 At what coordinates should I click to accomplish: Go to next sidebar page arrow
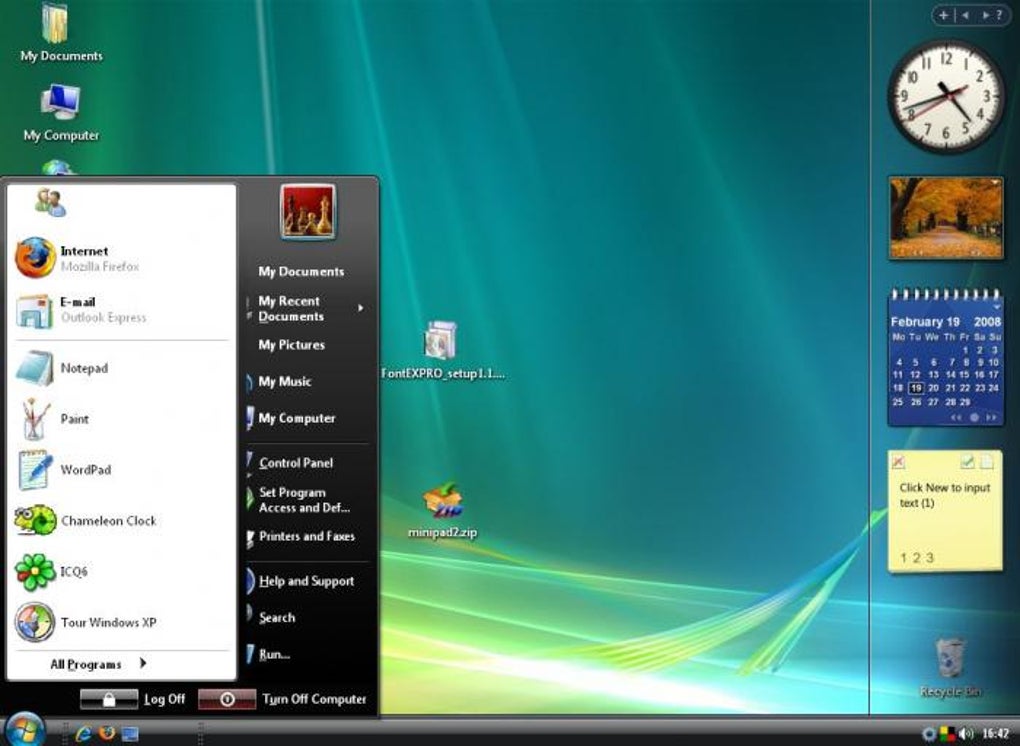click(x=986, y=15)
